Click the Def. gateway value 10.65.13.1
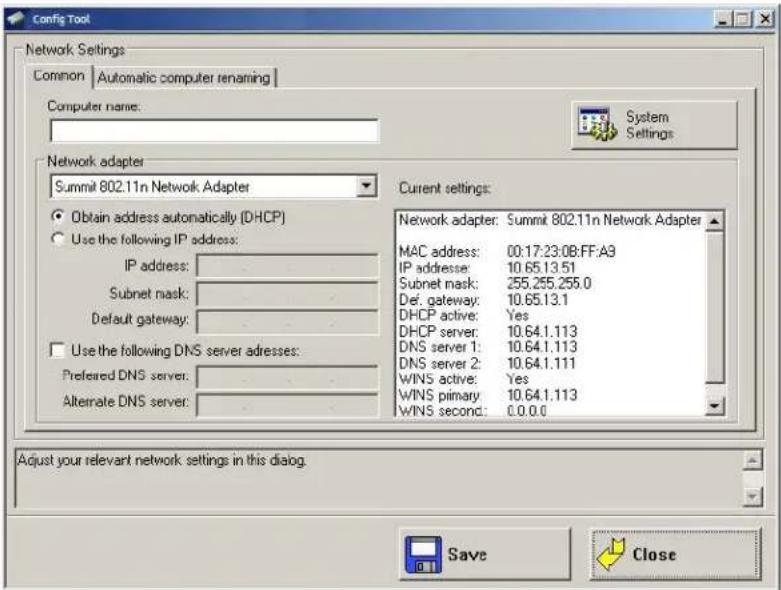Viewport: 781px width, 590px height. tap(537, 299)
